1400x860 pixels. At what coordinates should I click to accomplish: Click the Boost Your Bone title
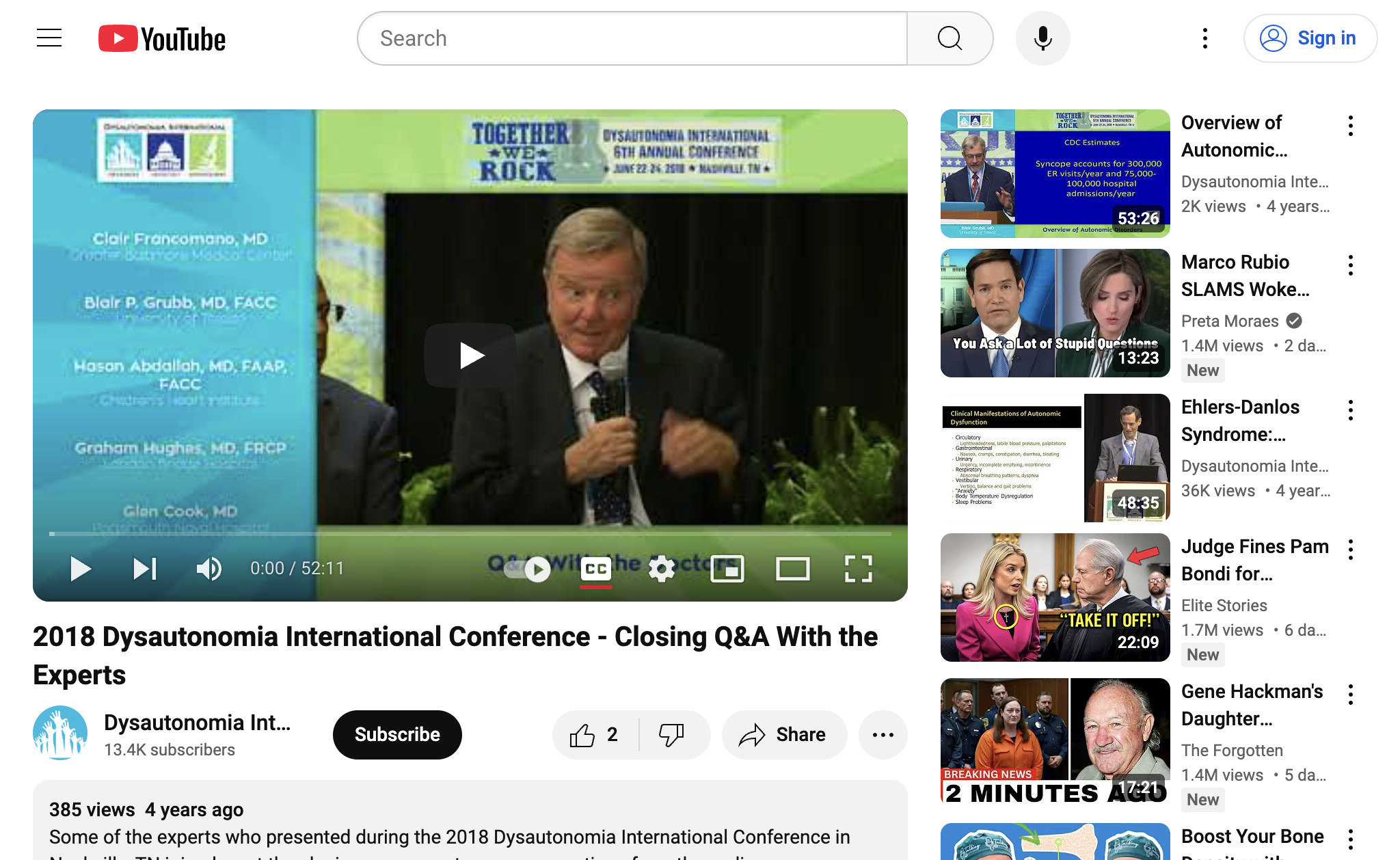pos(1252,842)
